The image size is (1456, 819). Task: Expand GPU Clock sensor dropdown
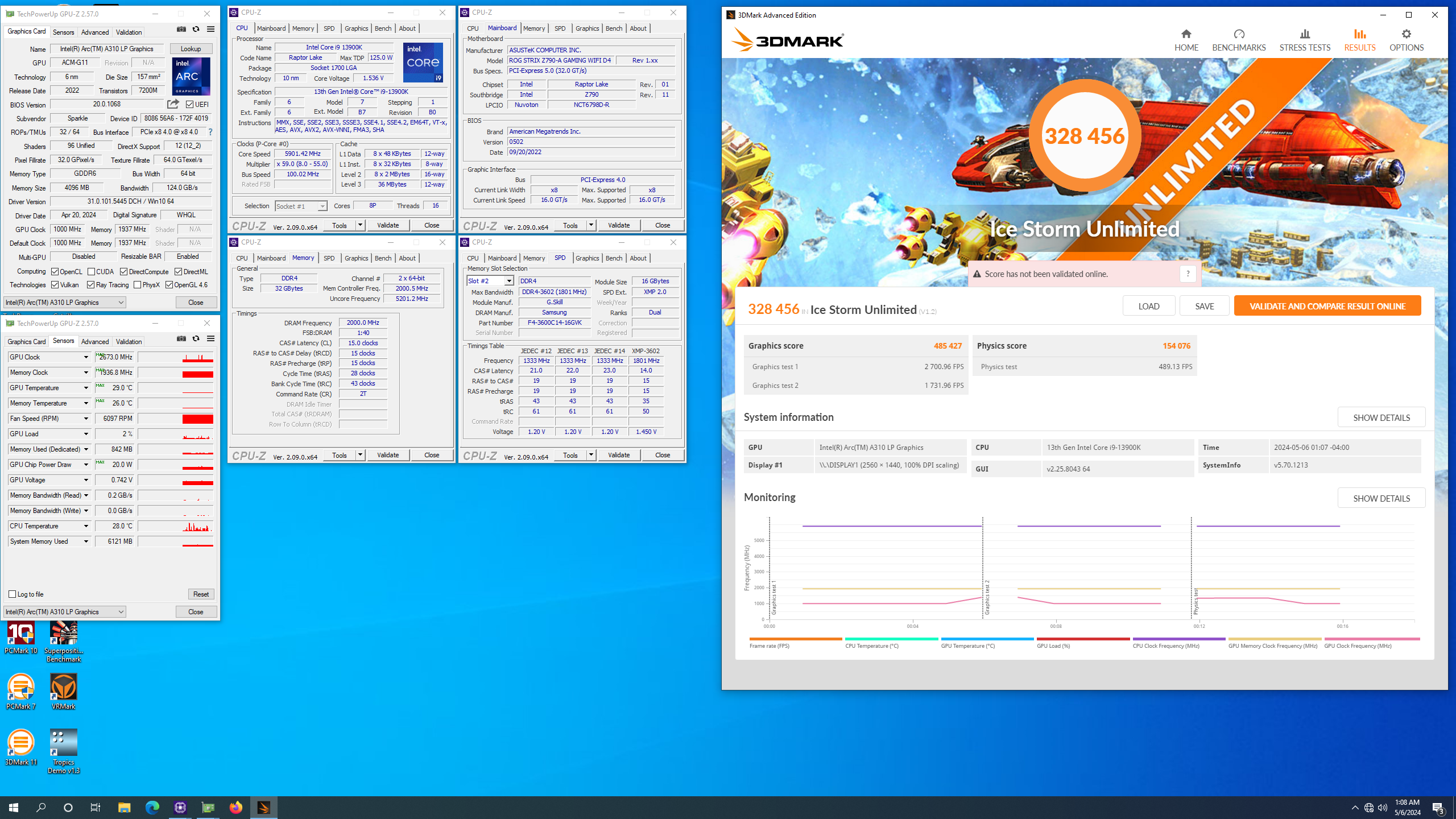coord(86,357)
